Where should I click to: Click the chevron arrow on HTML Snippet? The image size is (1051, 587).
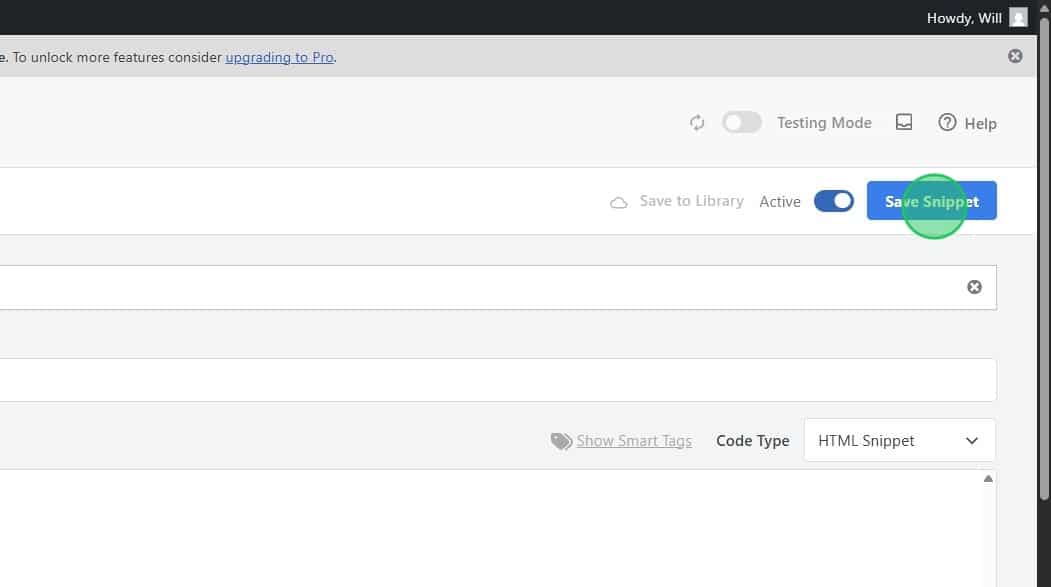coord(972,440)
